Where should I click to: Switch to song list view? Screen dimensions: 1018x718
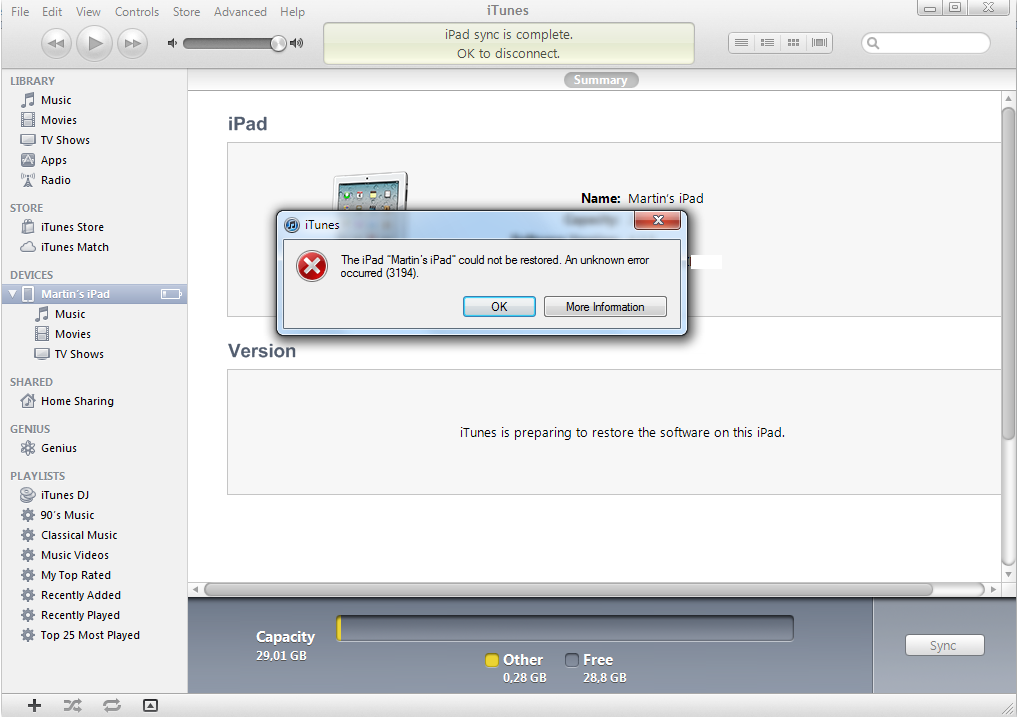point(741,43)
